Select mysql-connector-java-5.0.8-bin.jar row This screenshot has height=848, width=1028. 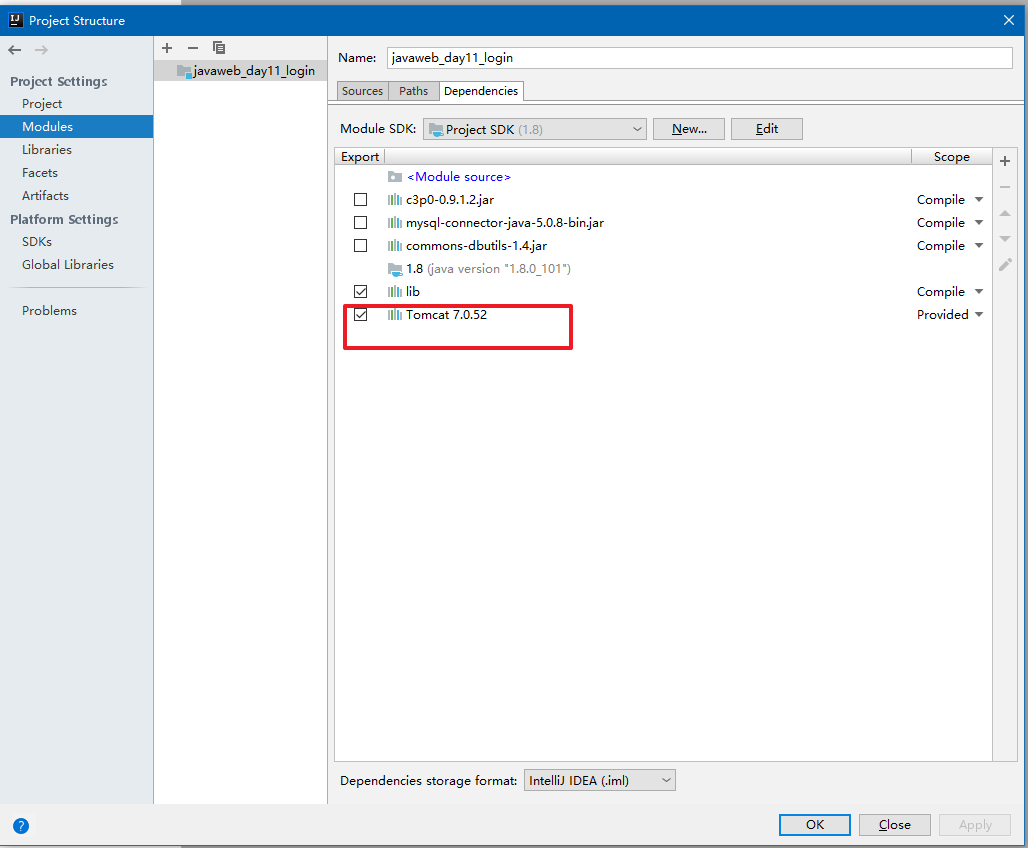click(663, 223)
